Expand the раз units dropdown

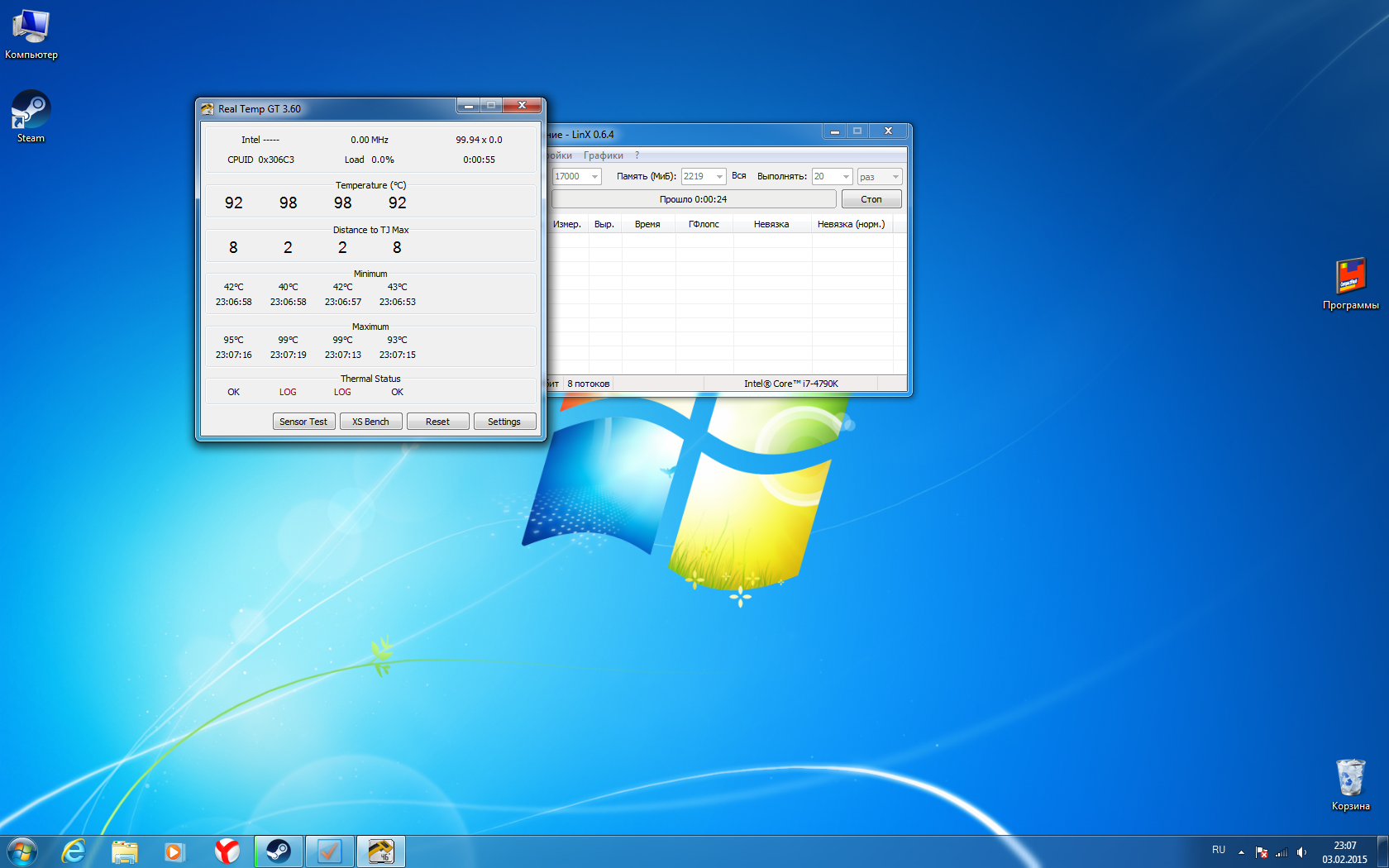[895, 177]
